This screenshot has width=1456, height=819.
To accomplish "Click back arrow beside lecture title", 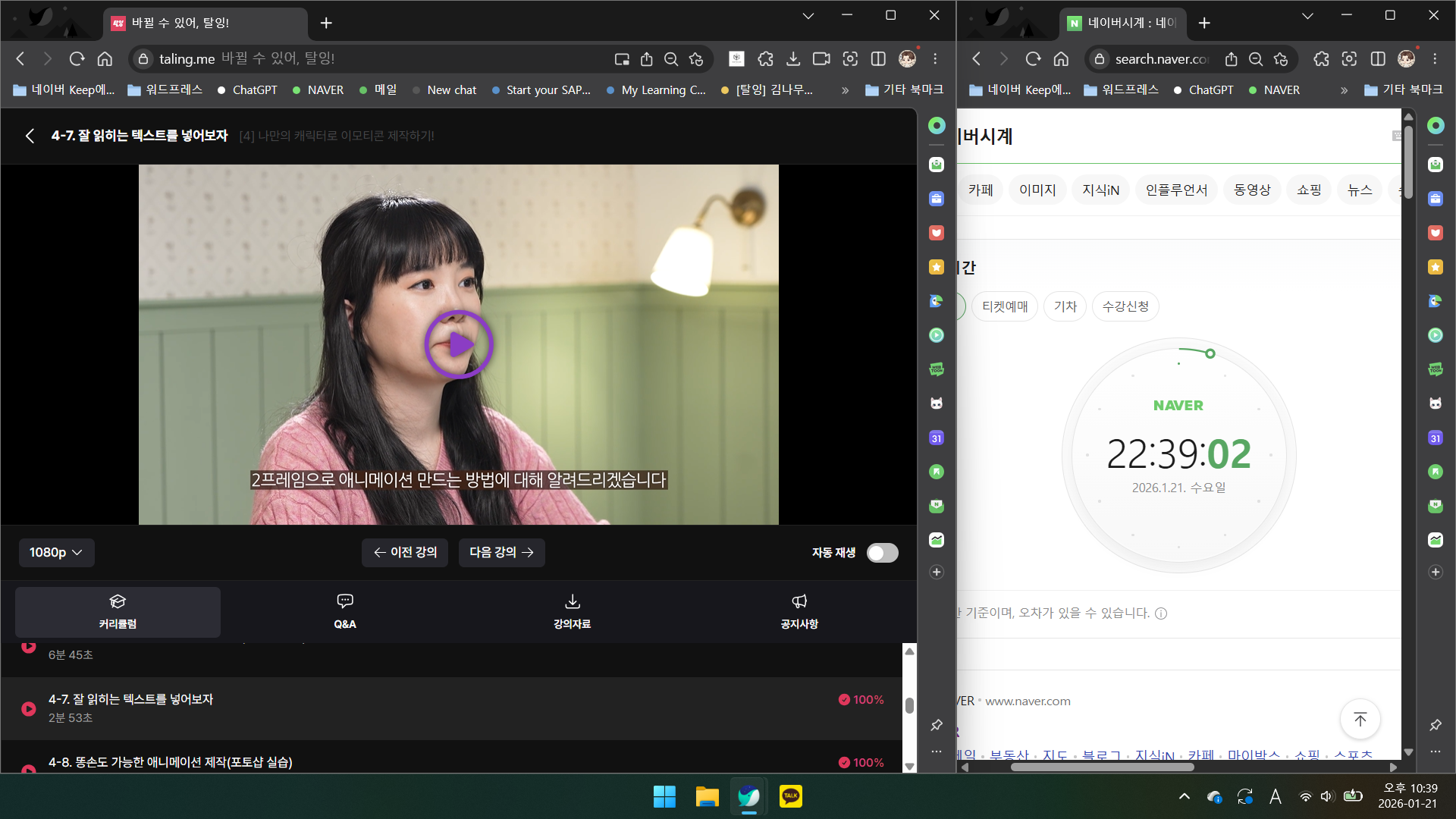I will point(30,136).
